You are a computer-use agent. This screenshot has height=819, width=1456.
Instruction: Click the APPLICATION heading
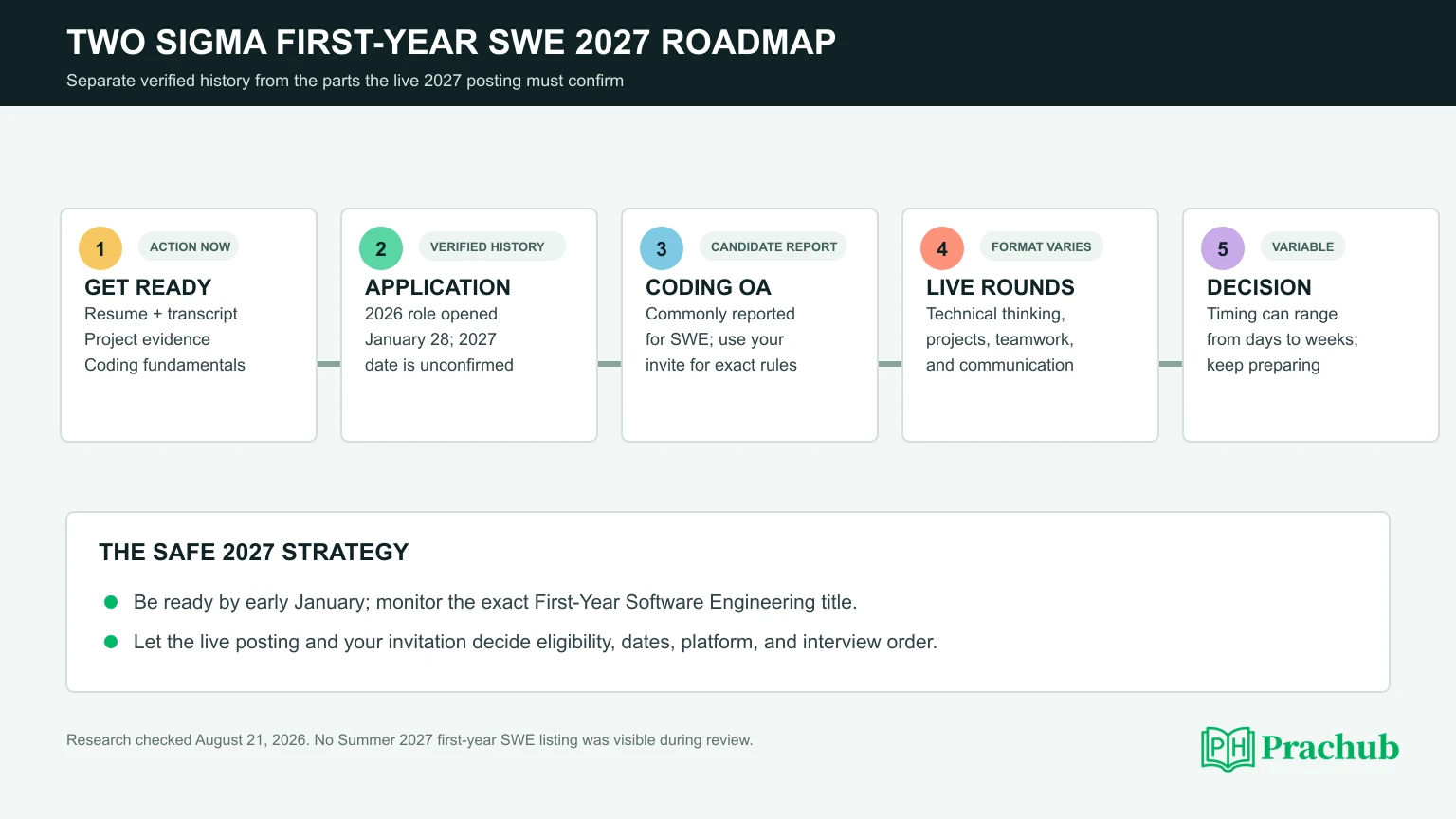click(x=438, y=287)
